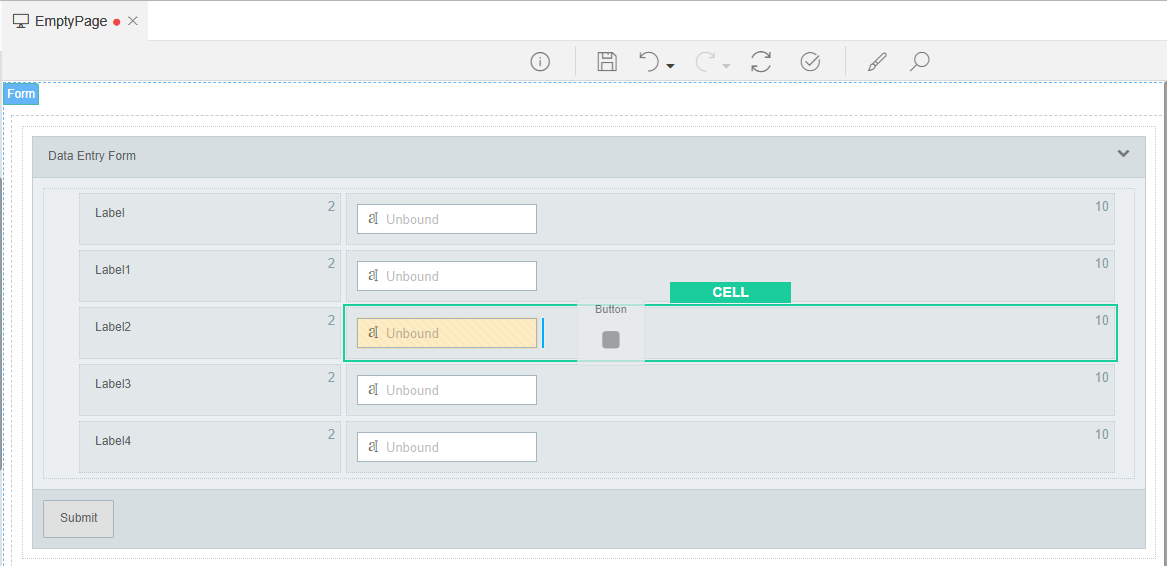
Task: Click the Undo arrow icon
Action: pyautogui.click(x=649, y=62)
